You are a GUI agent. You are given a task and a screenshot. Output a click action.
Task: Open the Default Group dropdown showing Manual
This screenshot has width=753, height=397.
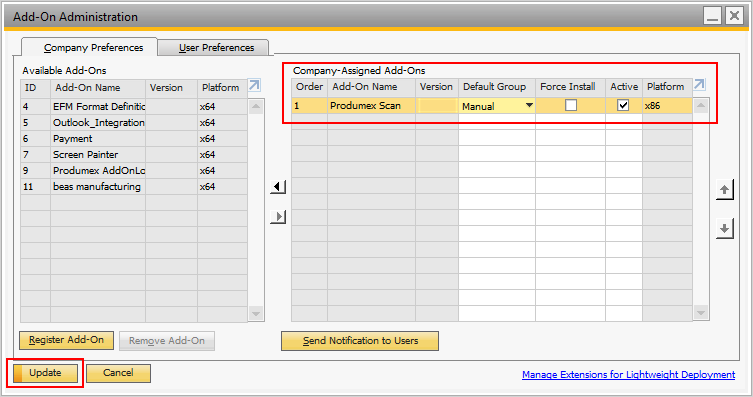coord(529,106)
